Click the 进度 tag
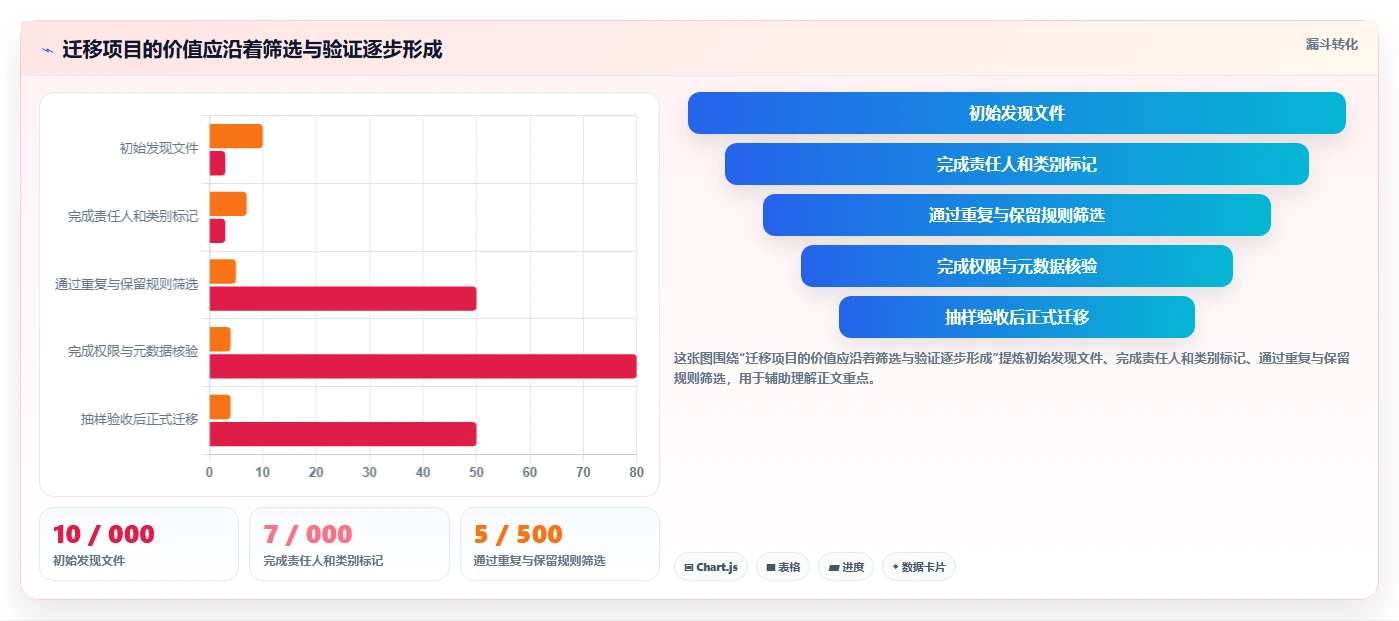Viewport: 1399px width, 621px height. (846, 567)
